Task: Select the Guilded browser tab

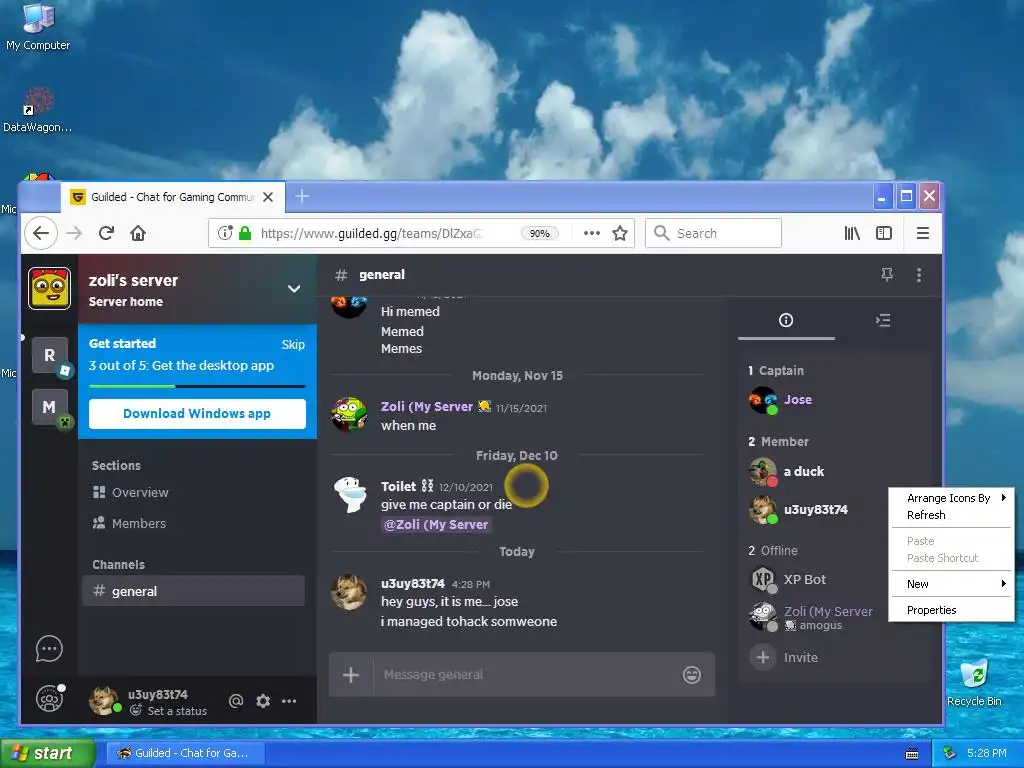Action: [x=172, y=197]
